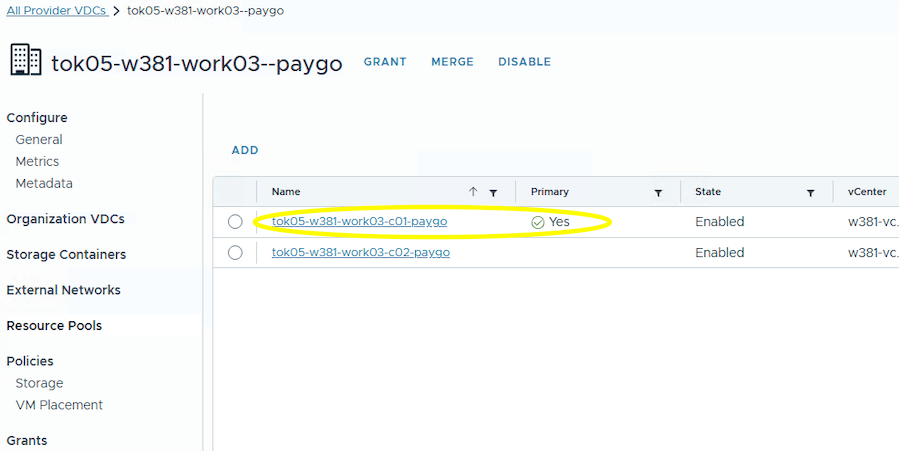Select radio button for c02-paygo row

tap(235, 253)
